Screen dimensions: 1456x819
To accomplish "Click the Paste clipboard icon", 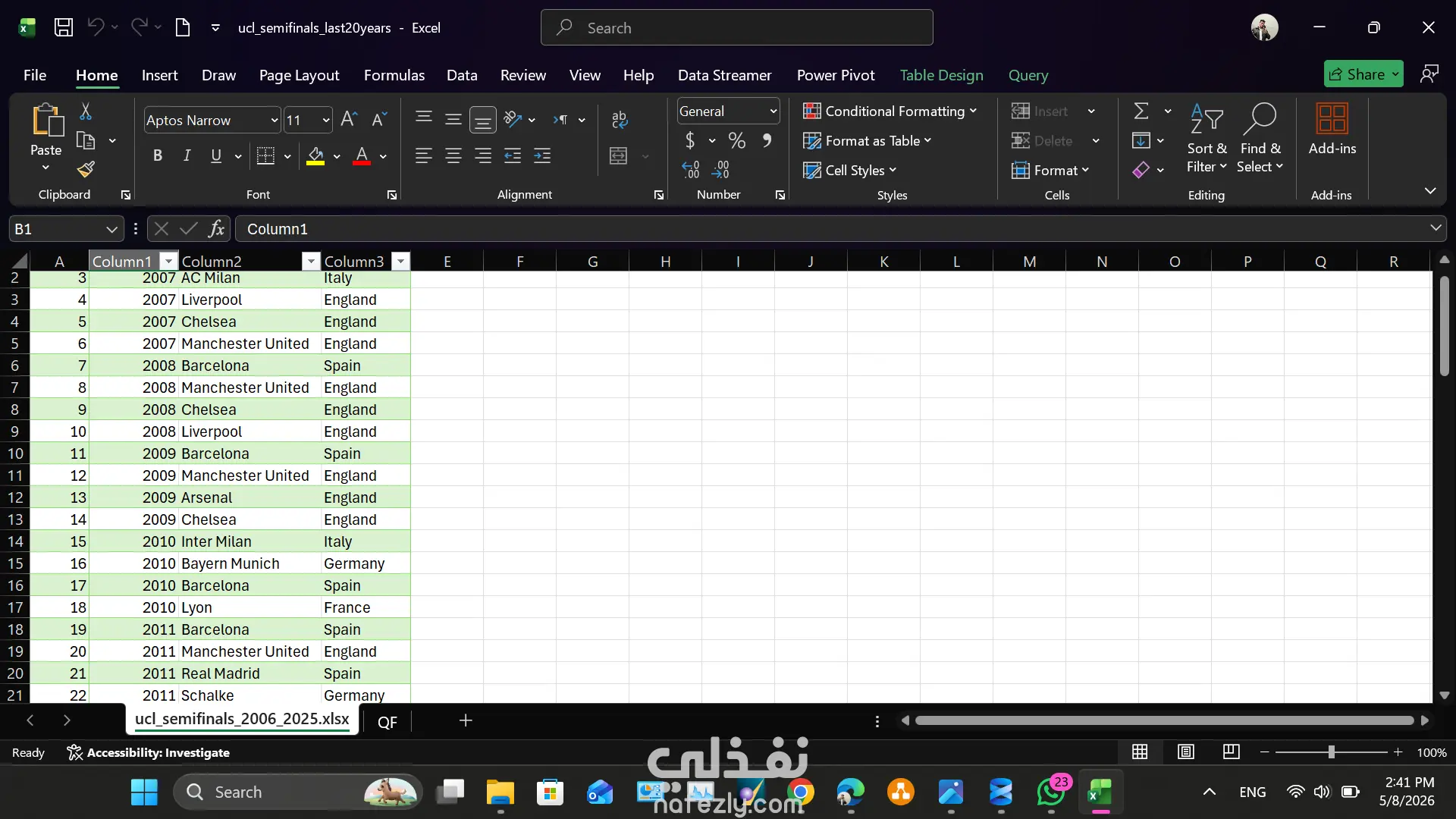I will coord(46,120).
